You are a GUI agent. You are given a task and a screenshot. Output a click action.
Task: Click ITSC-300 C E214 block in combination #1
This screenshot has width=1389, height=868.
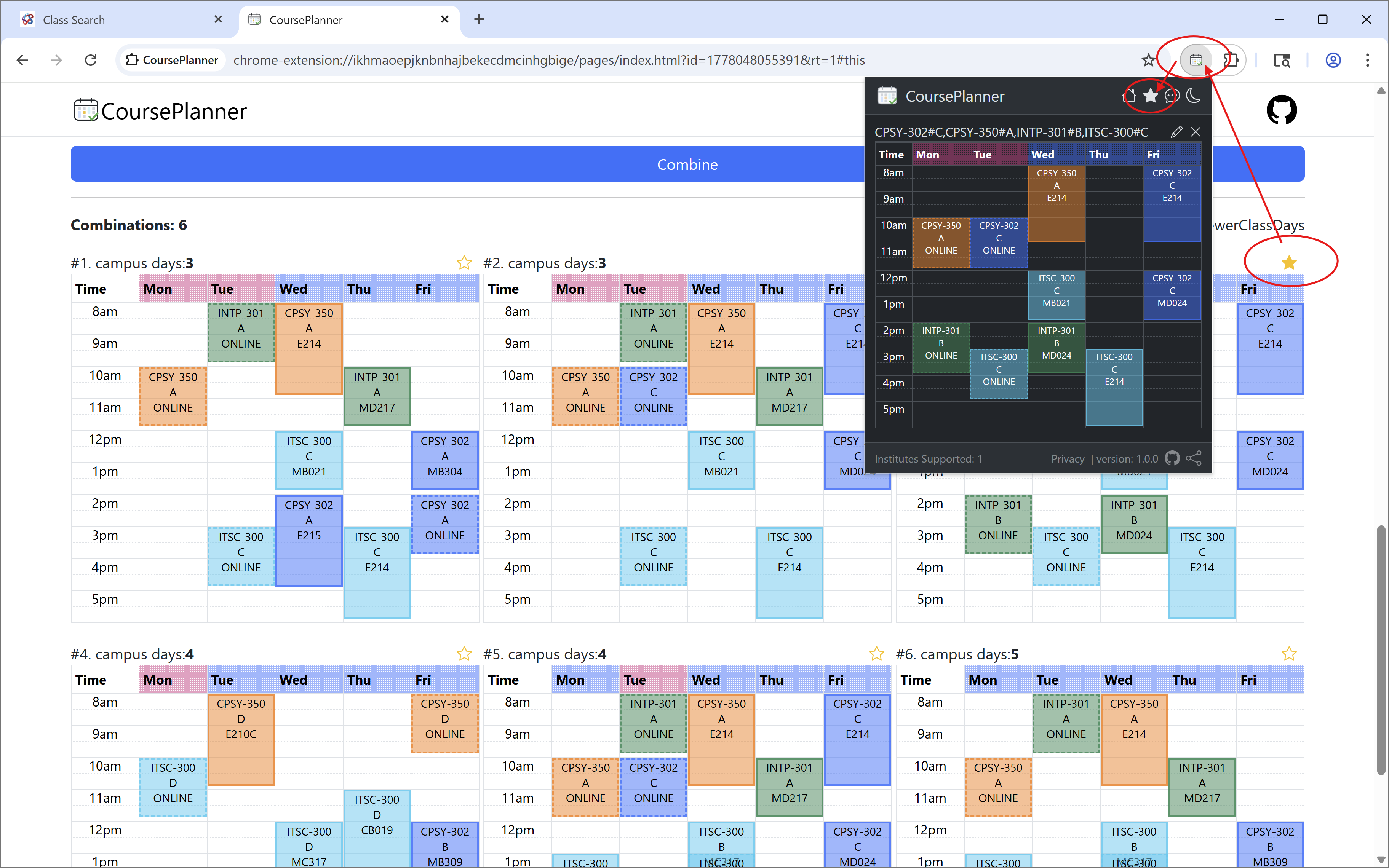(x=377, y=572)
